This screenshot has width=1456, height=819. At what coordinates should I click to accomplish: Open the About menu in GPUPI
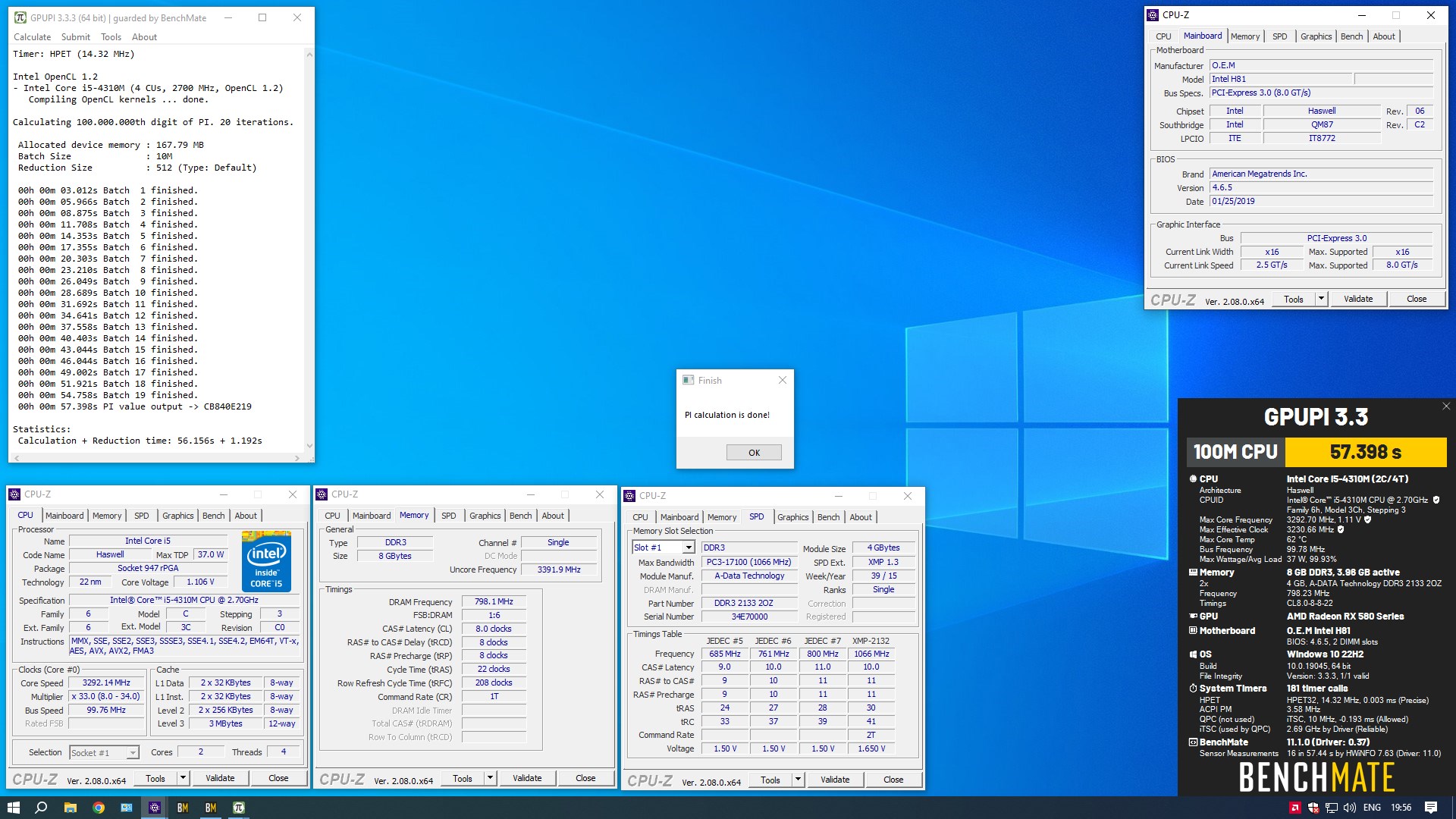coord(144,37)
